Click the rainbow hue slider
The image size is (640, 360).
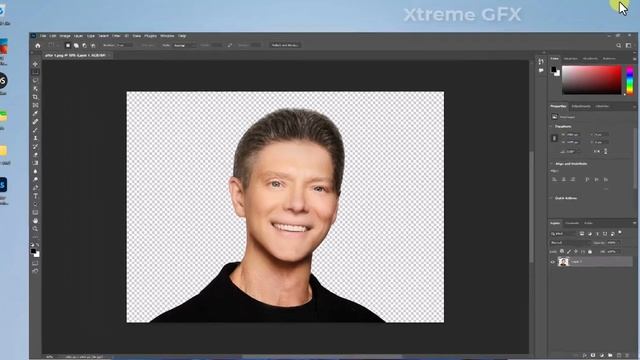click(630, 80)
